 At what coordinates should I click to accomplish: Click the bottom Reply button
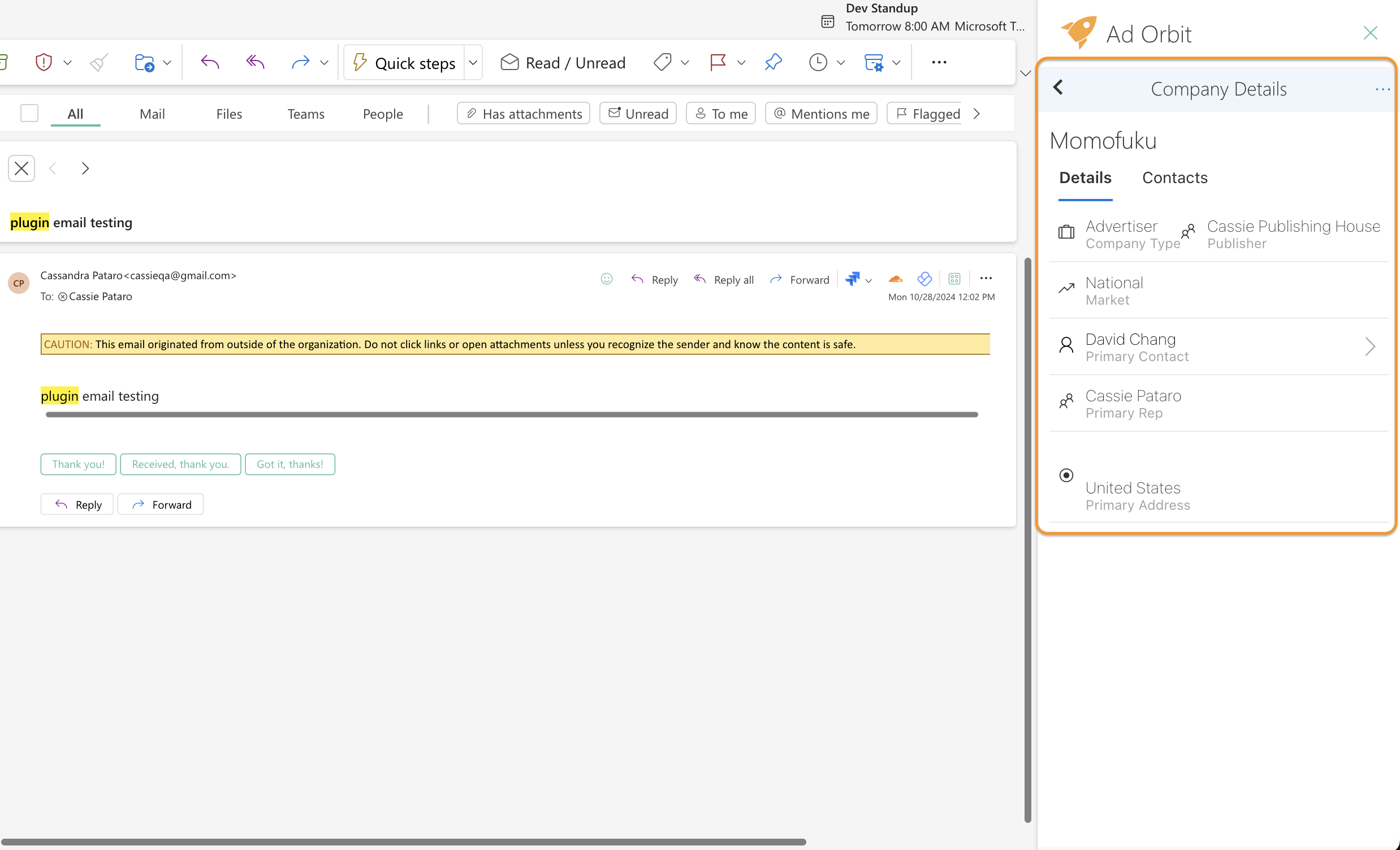[77, 504]
